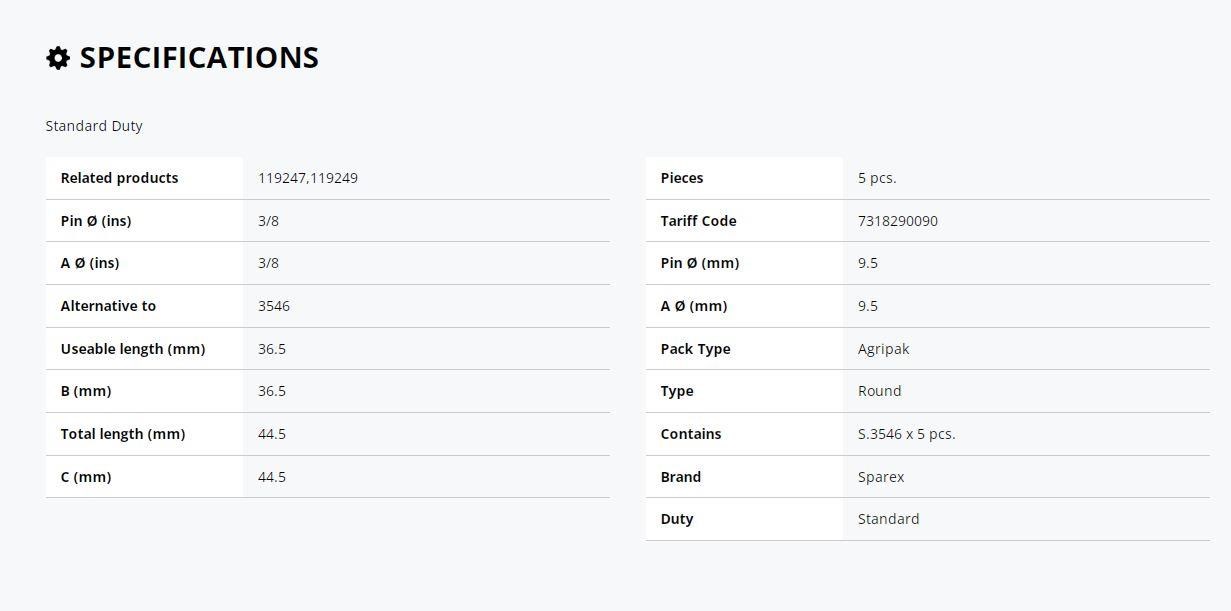
Task: Click the Total length (mm) label
Action: (122, 434)
